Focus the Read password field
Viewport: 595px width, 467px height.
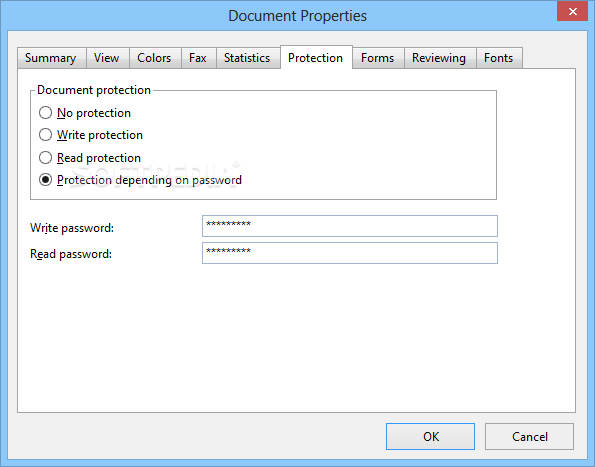(x=349, y=253)
